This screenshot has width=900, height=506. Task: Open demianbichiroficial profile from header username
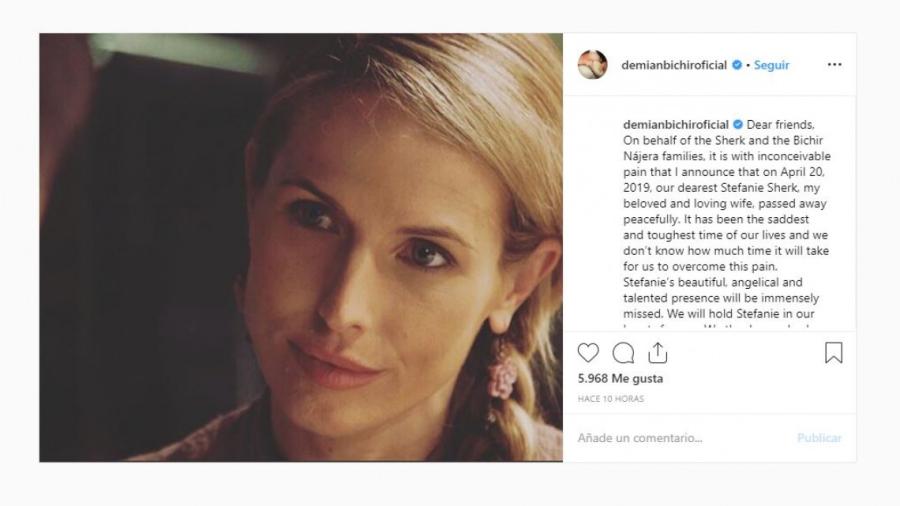click(x=674, y=65)
